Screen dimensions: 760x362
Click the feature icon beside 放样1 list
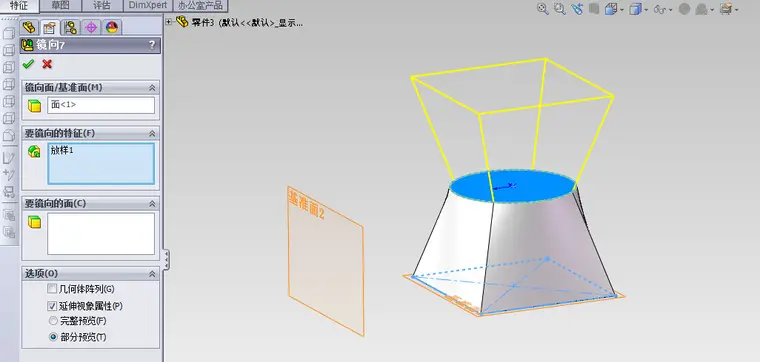click(x=34, y=152)
